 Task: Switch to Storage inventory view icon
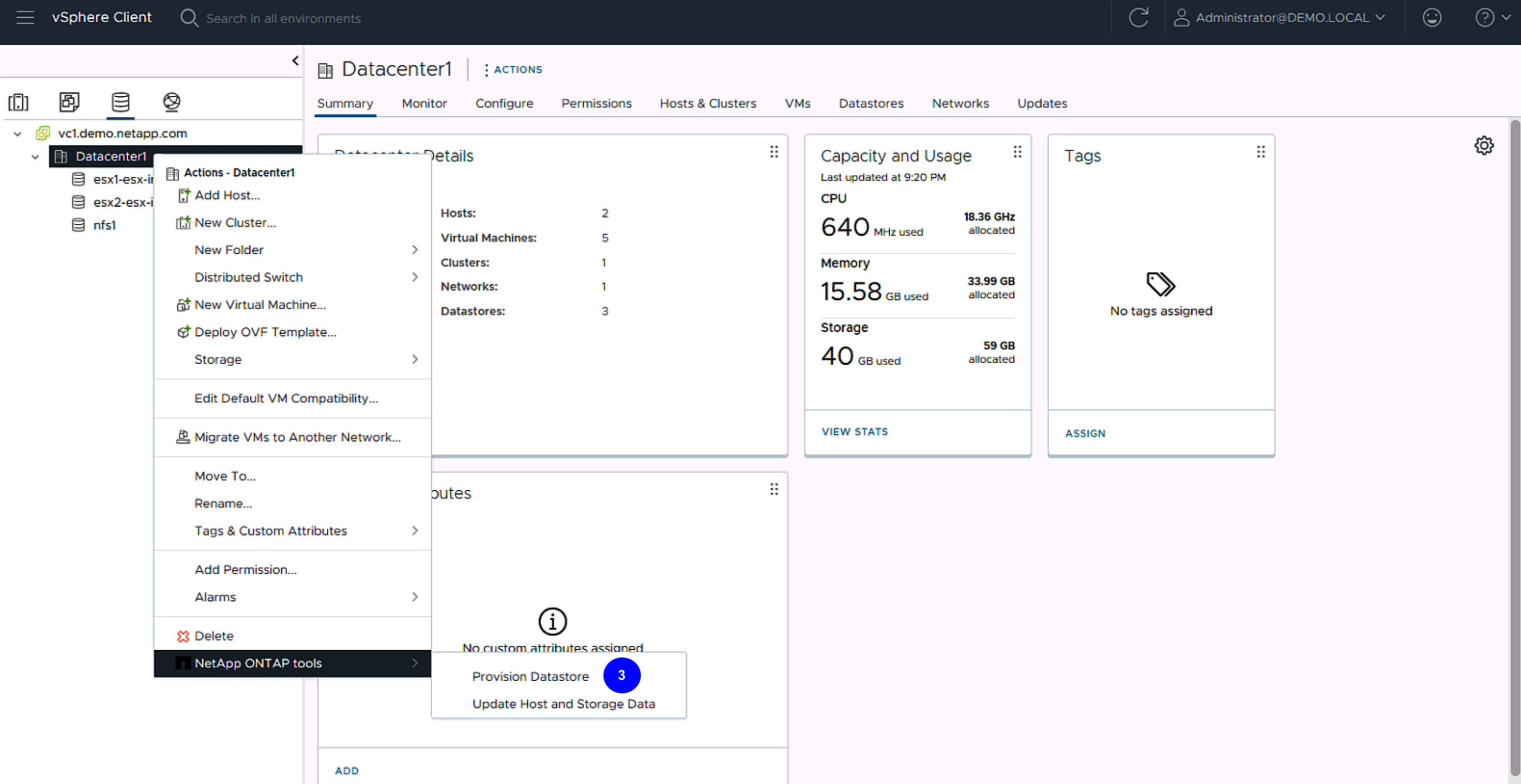coord(121,102)
